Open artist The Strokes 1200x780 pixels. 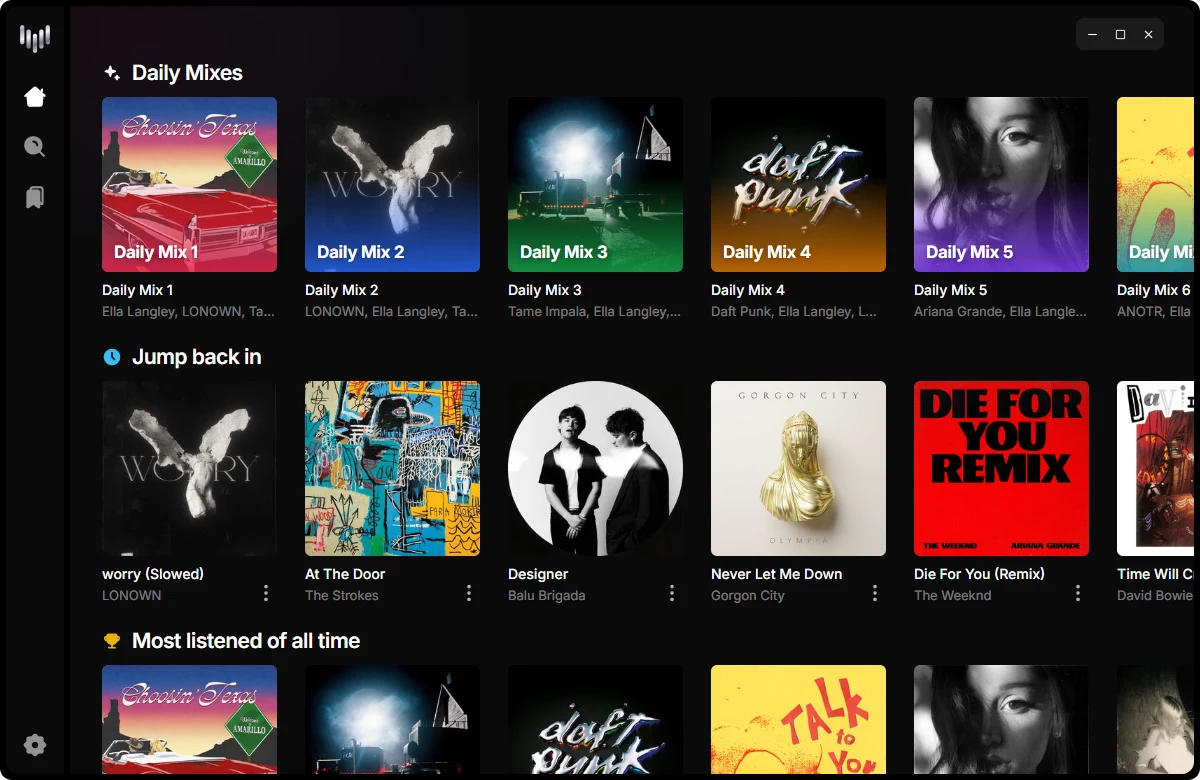click(342, 595)
